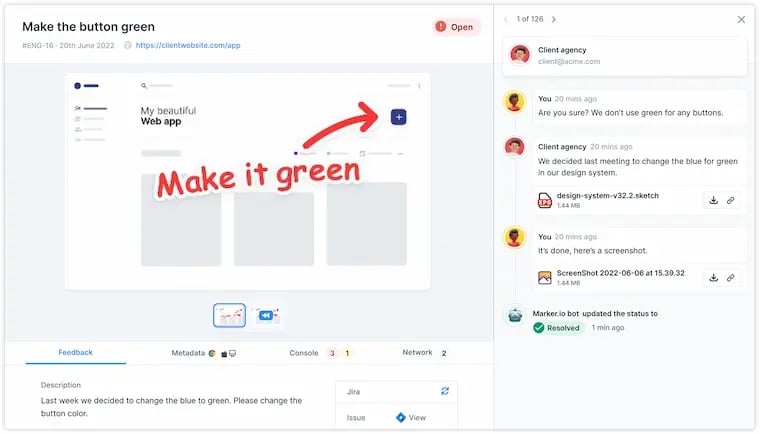Image resolution: width=760 pixels, height=434 pixels.
Task: Select the second video replay thumbnail
Action: (x=267, y=315)
